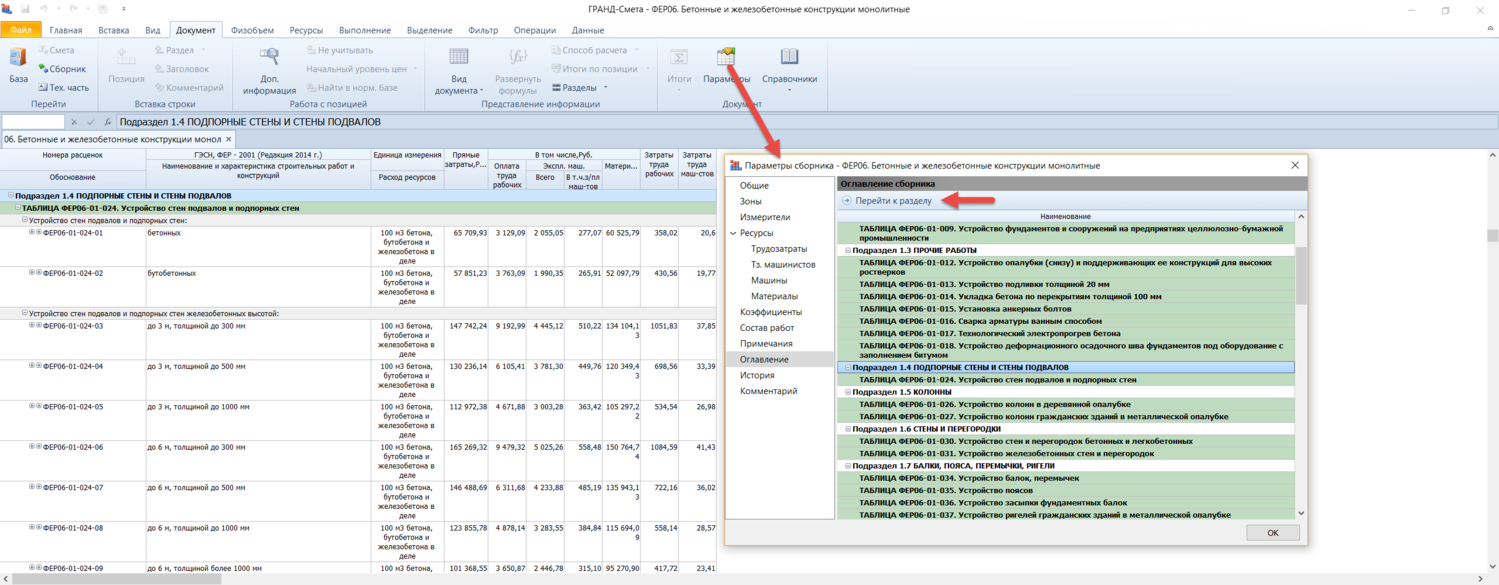Collapse ТАБЛИЦА ФЕР06-01-024 group in the main grid
The width and height of the screenshot is (1499, 585).
click(x=18, y=208)
